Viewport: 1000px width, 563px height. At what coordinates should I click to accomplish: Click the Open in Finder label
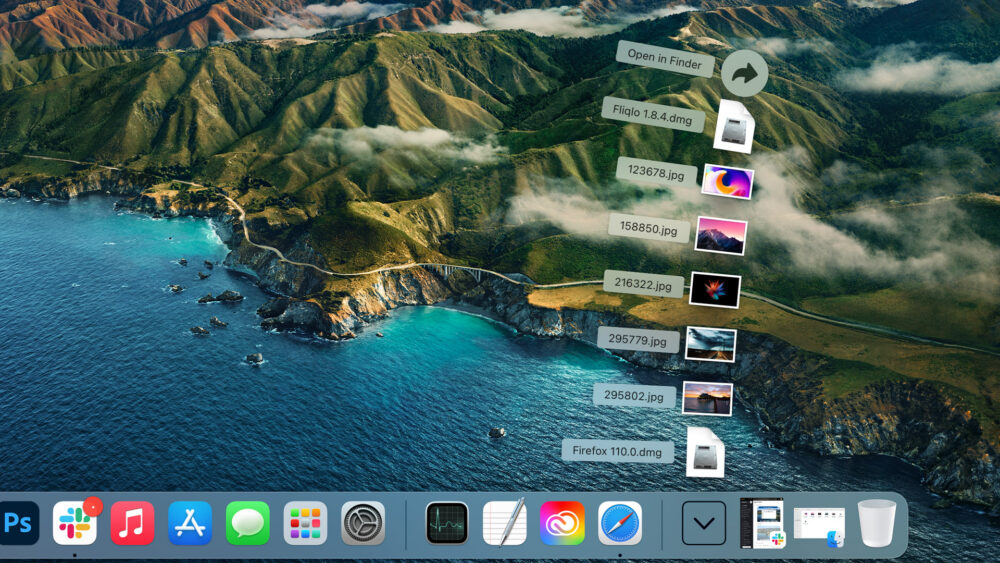click(x=665, y=59)
